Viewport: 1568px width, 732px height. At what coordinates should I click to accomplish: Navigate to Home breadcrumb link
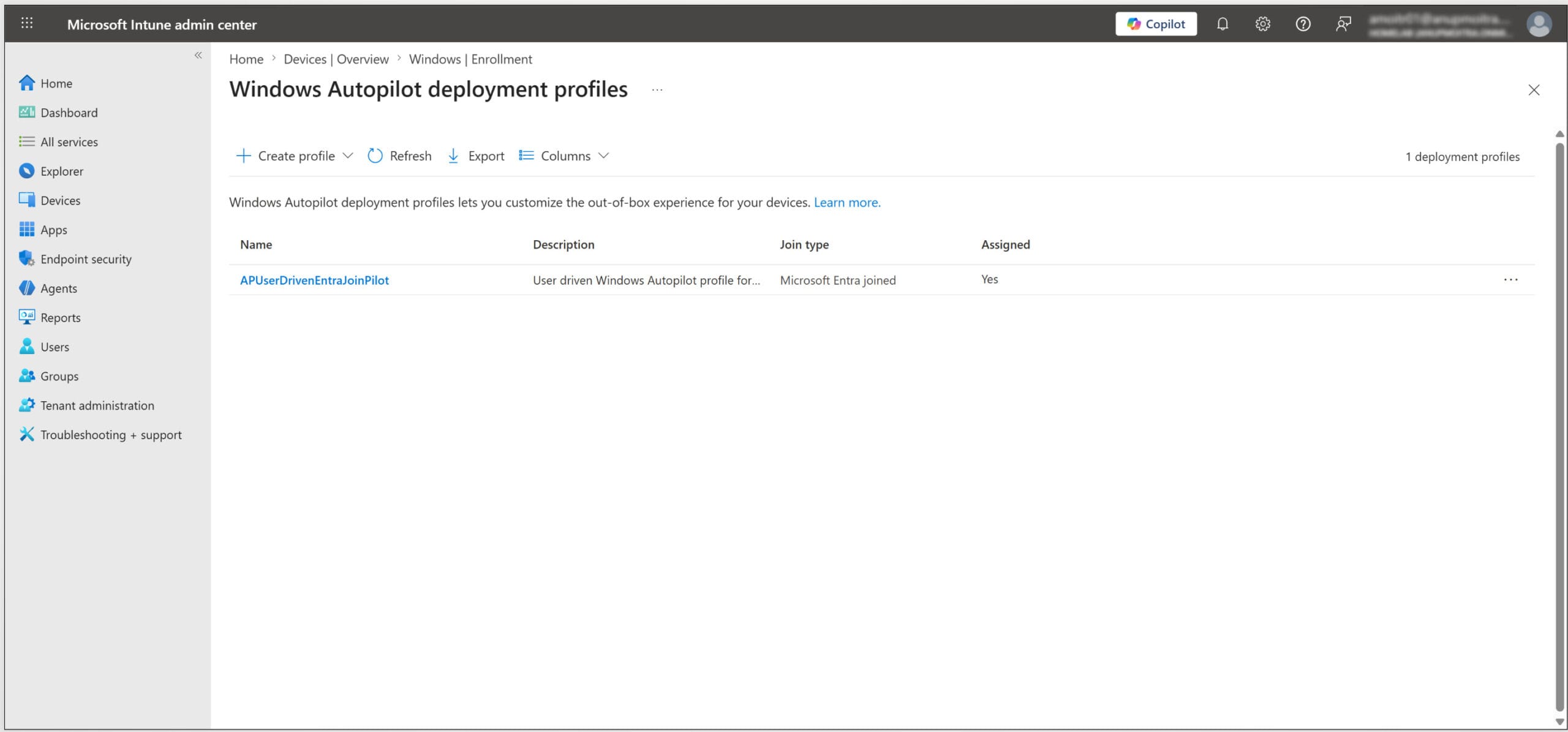246,59
